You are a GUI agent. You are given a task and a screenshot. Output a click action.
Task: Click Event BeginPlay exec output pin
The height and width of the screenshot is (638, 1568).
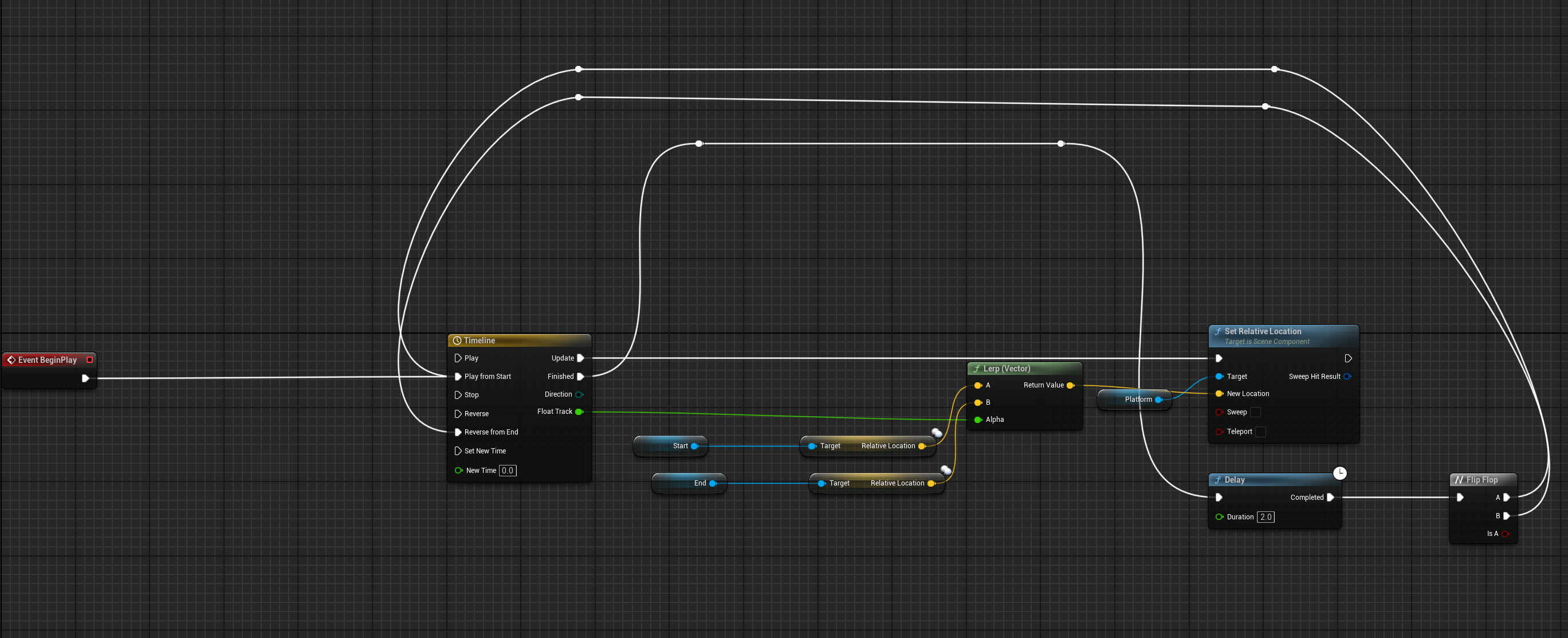pos(85,378)
